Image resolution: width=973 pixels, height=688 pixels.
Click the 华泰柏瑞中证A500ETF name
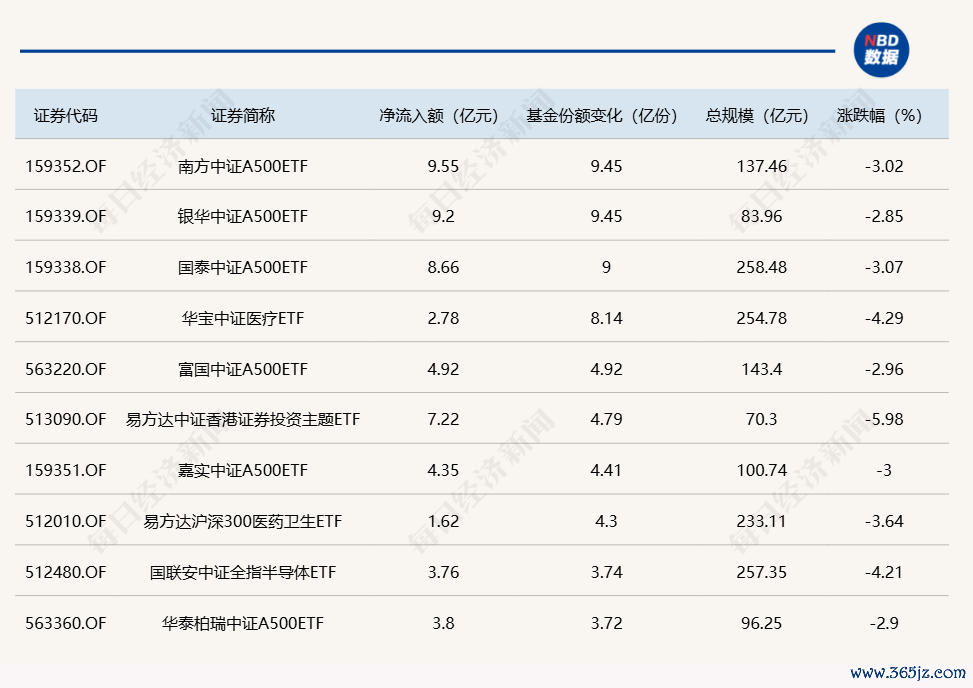(243, 623)
